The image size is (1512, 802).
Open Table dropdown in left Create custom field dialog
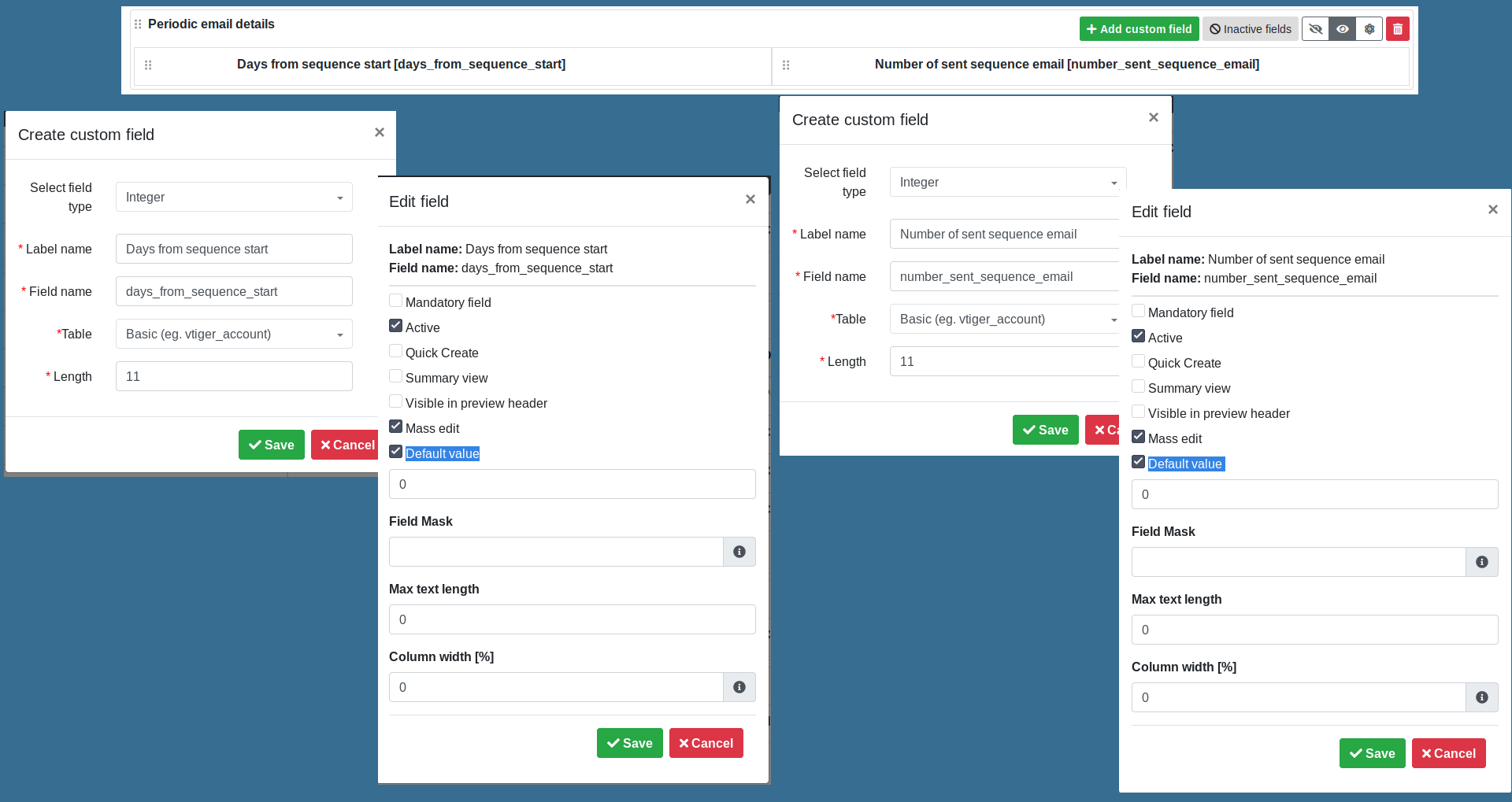[234, 334]
